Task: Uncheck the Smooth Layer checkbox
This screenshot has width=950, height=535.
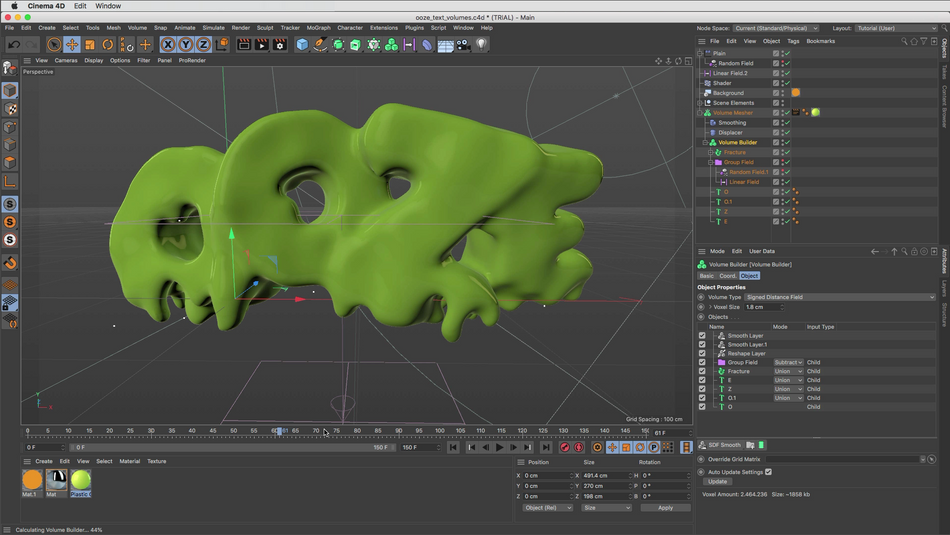Action: [702, 336]
